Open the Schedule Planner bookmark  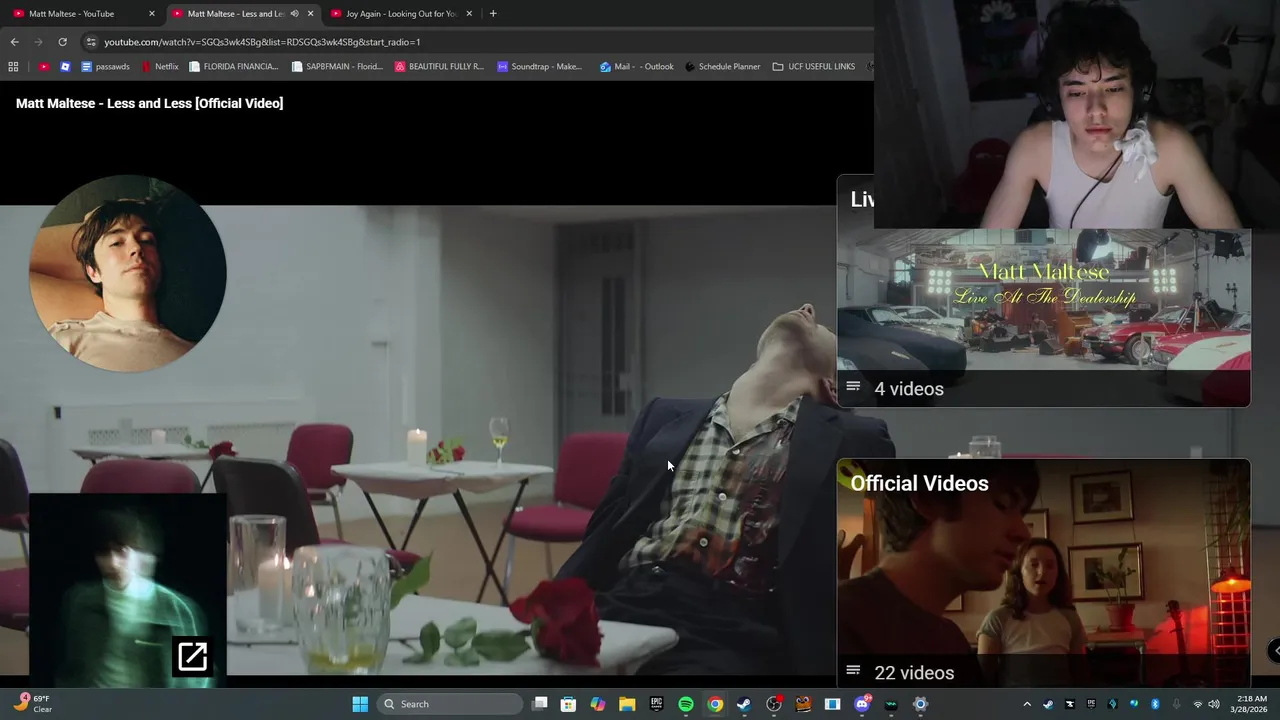(722, 67)
